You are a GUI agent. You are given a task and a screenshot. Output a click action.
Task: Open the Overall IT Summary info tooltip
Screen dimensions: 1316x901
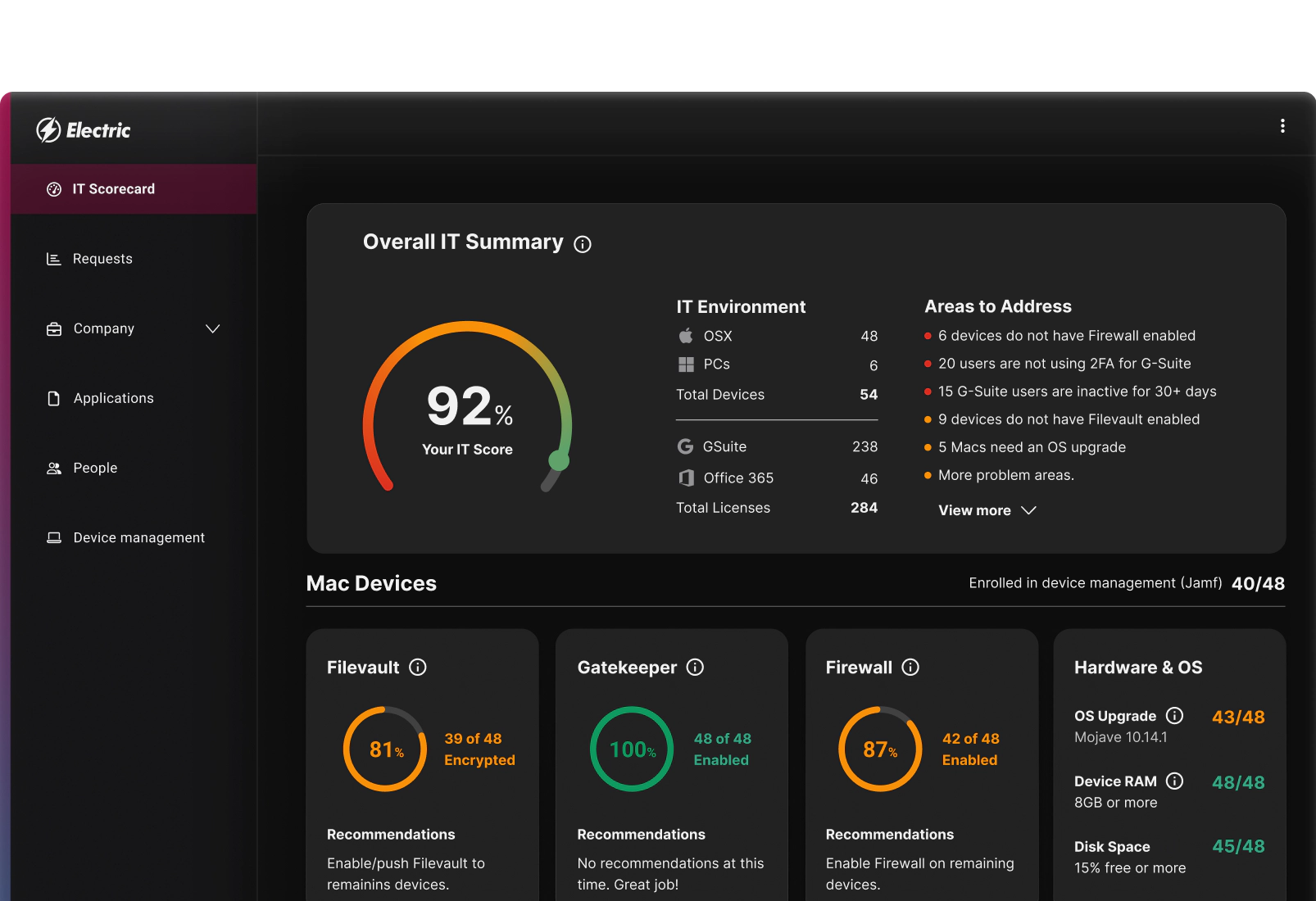pyautogui.click(x=582, y=244)
